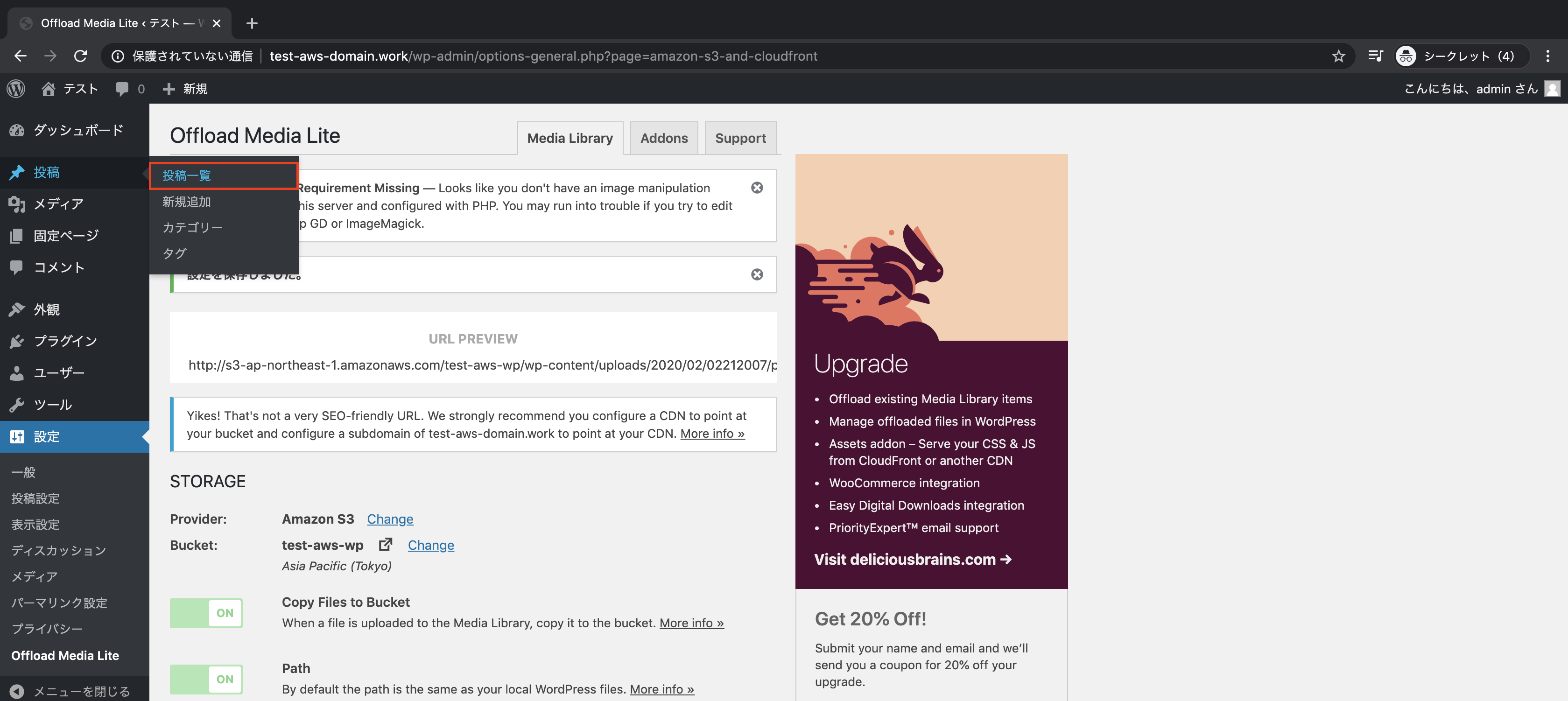Click the admin user avatar

[x=1552, y=89]
